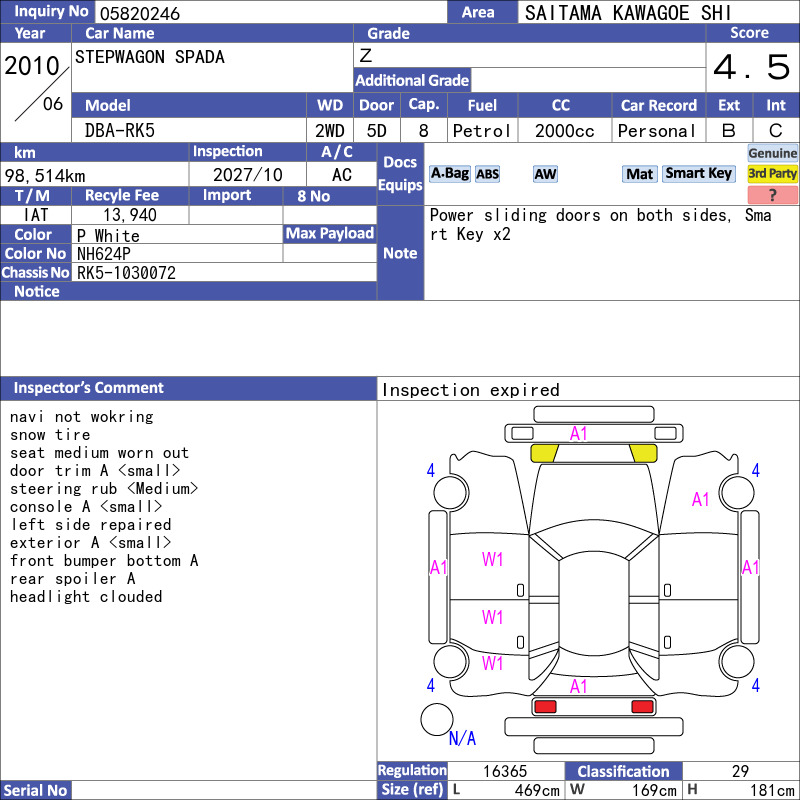
Task: Click the Inspection expired text
Action: click(x=471, y=390)
